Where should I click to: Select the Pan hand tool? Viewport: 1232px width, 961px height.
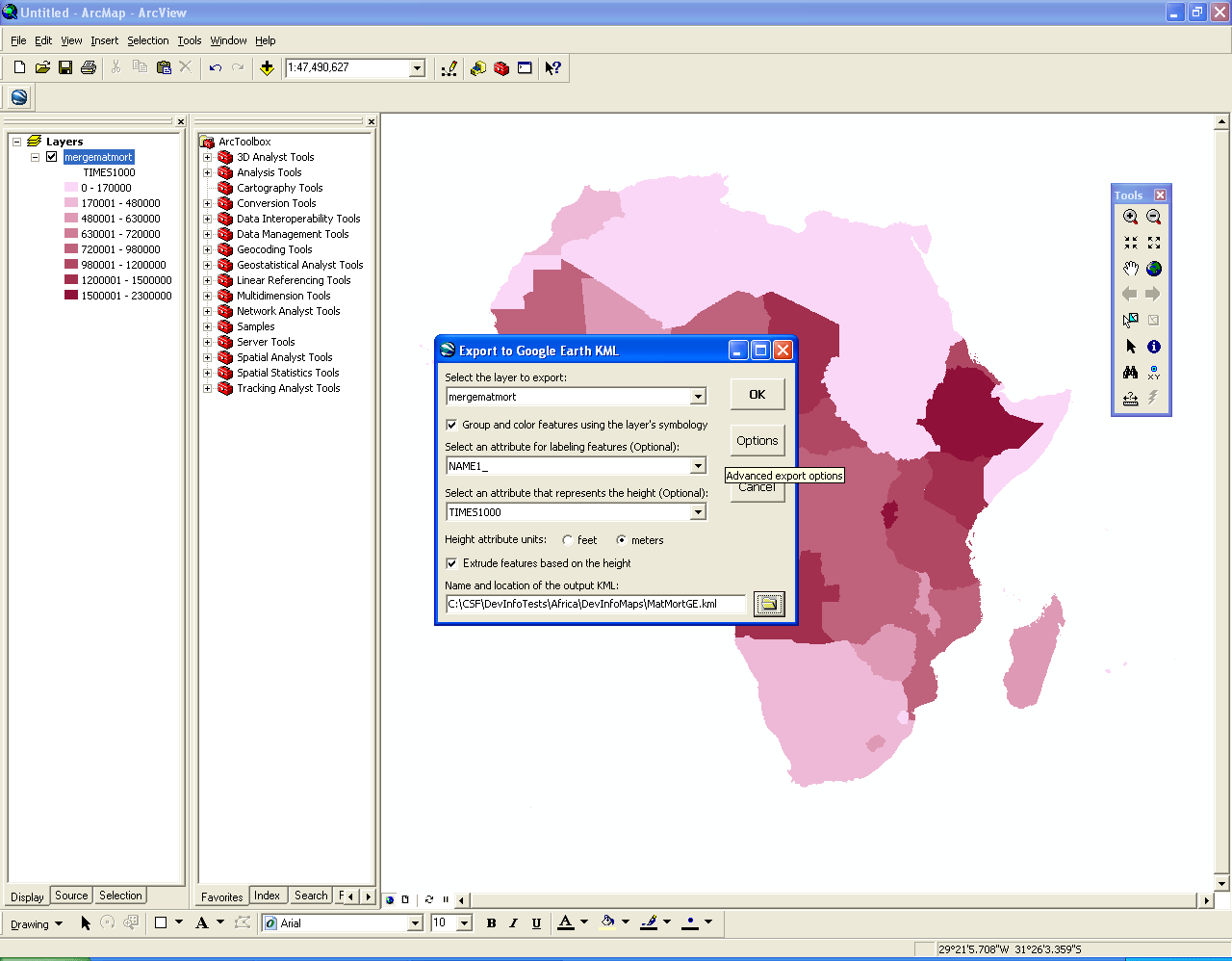tap(1131, 269)
